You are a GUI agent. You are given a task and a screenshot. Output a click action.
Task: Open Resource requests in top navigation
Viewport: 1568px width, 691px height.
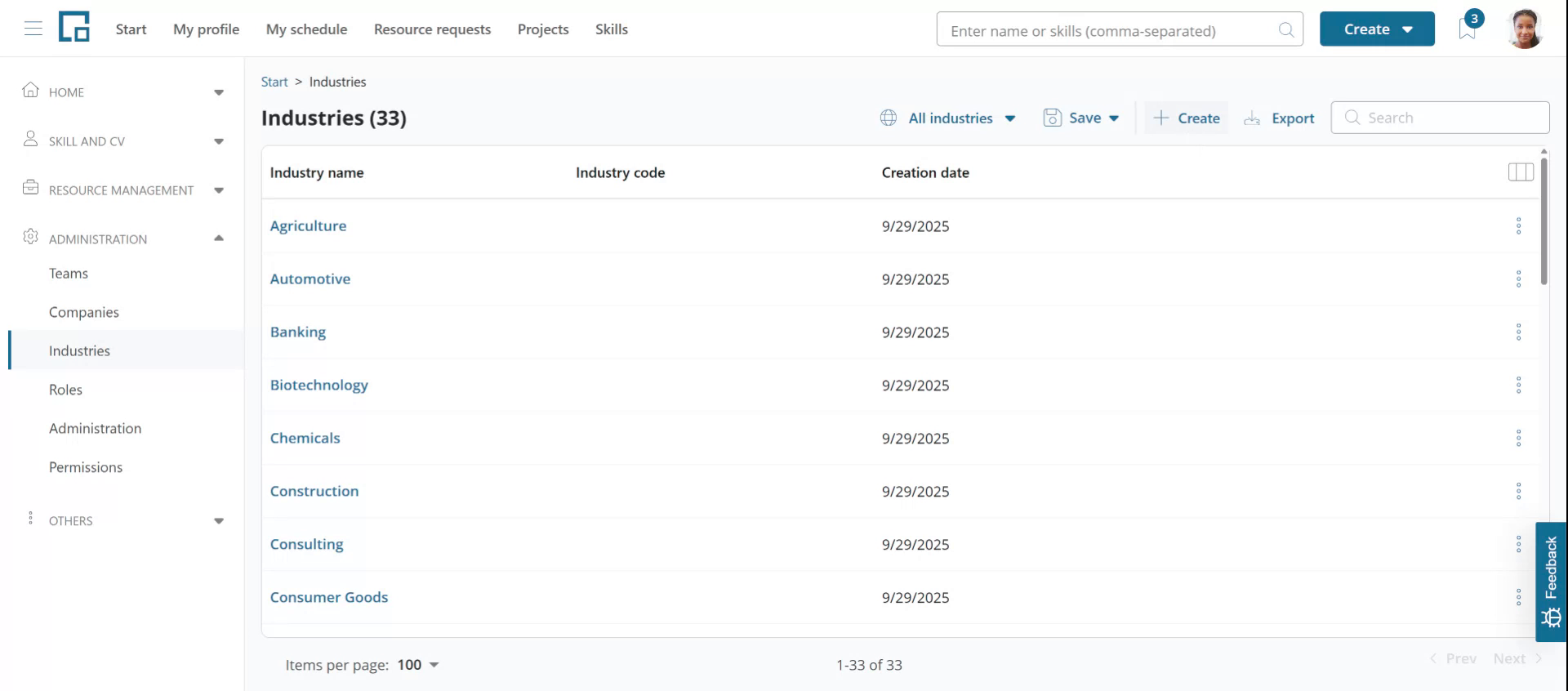click(433, 29)
